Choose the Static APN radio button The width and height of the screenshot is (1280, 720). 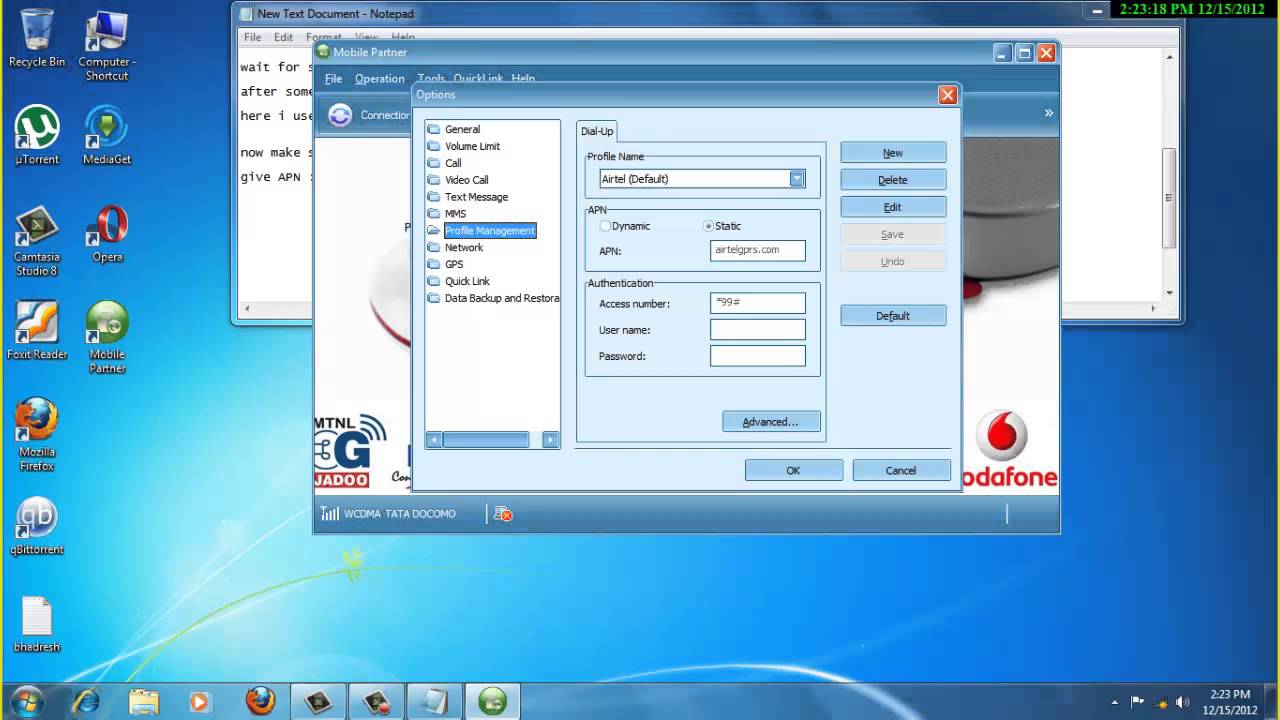[709, 226]
